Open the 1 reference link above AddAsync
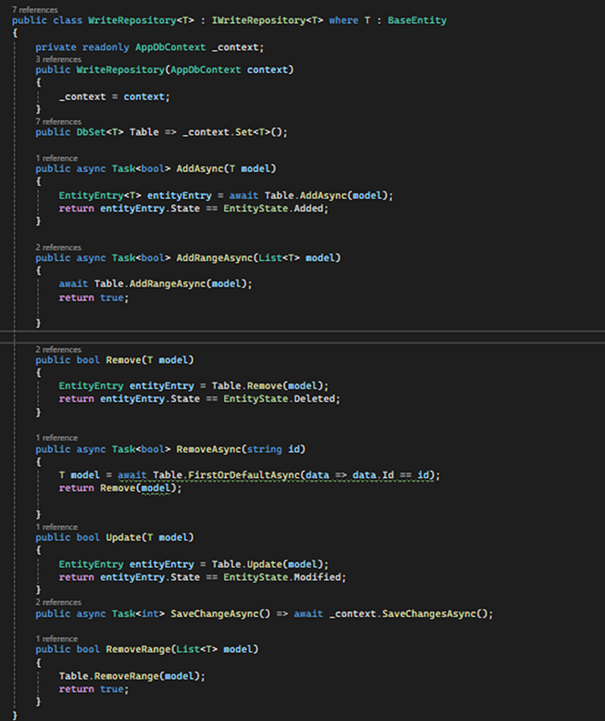 pos(57,158)
